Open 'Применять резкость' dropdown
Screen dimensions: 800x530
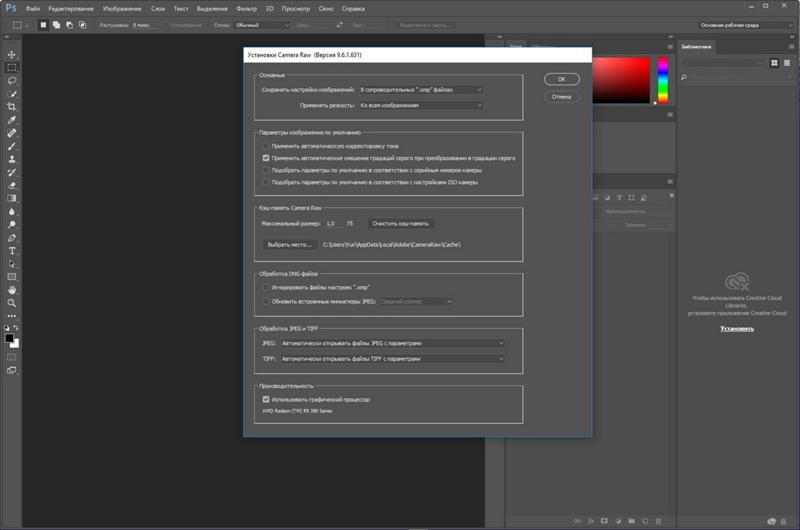pos(421,106)
